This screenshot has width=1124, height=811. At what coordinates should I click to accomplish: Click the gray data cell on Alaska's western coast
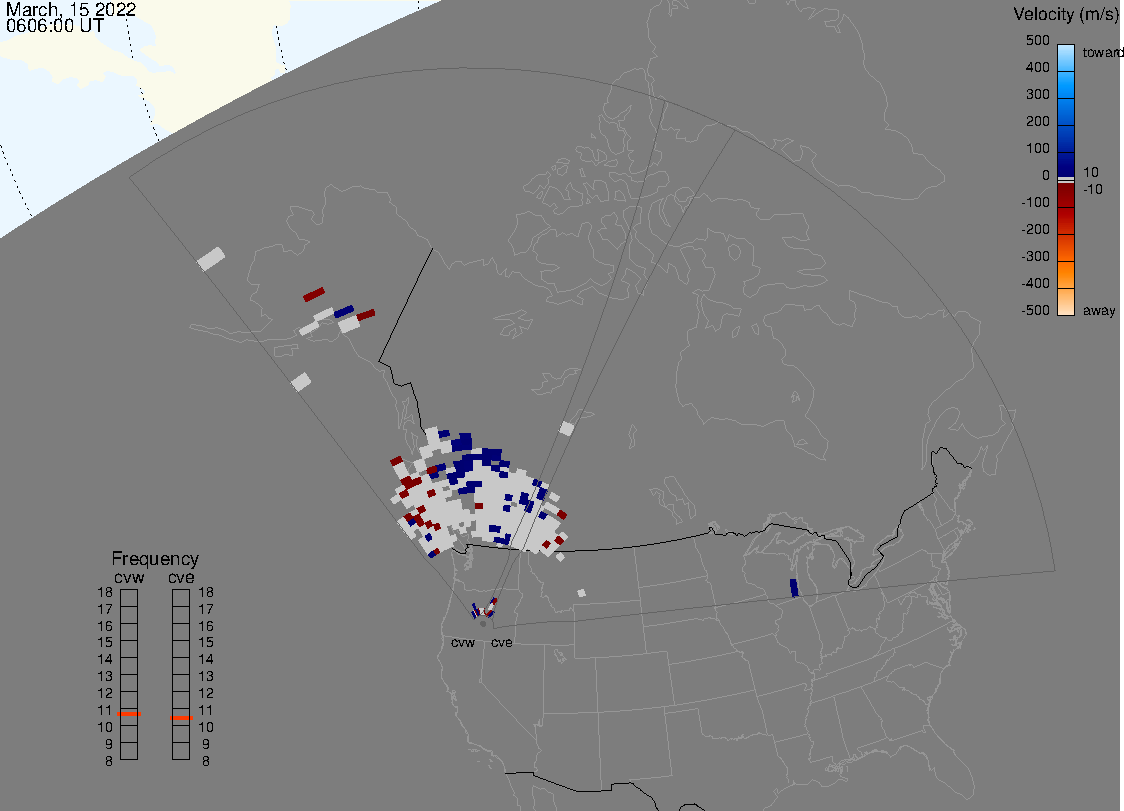click(x=211, y=259)
